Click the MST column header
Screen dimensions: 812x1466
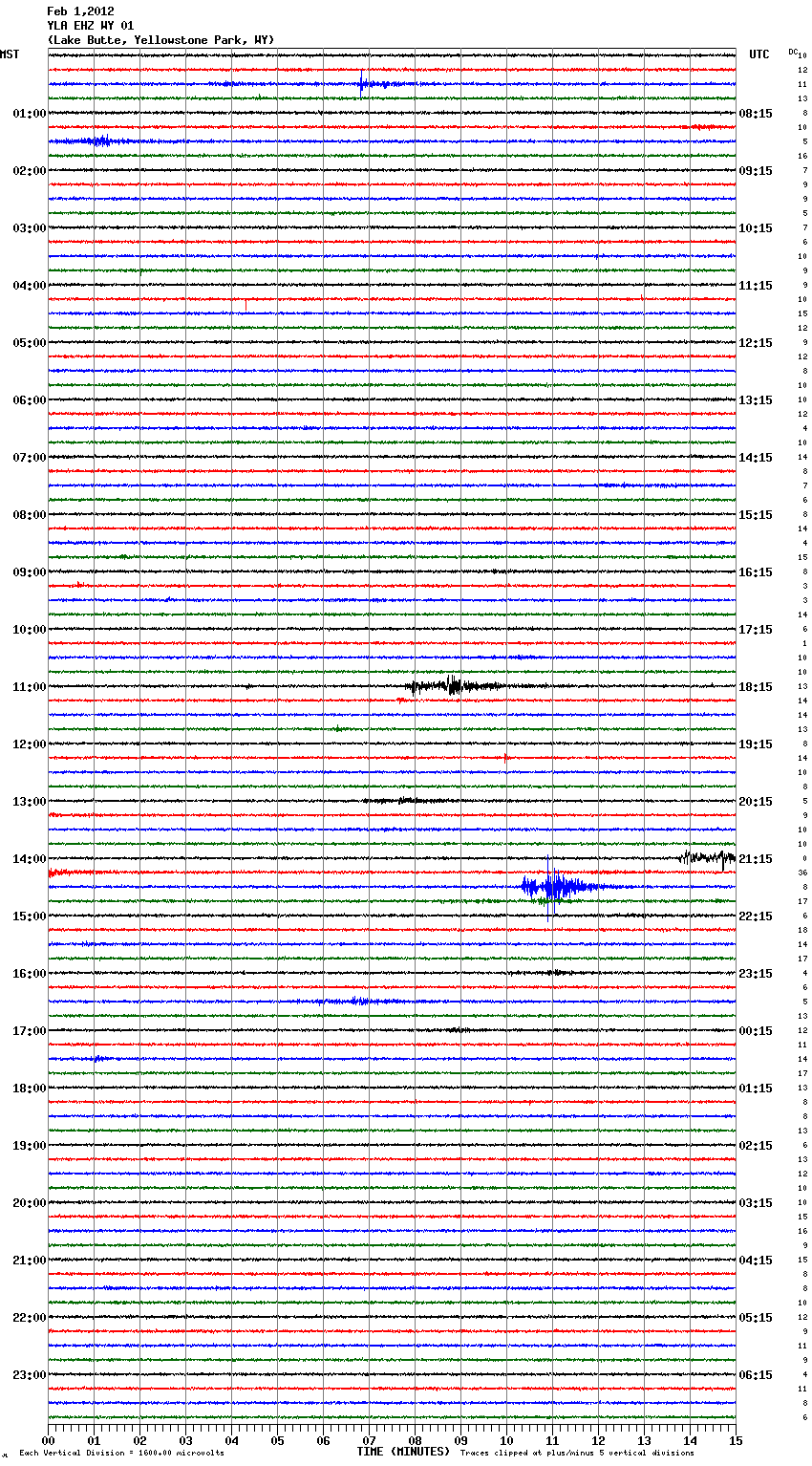point(10,54)
